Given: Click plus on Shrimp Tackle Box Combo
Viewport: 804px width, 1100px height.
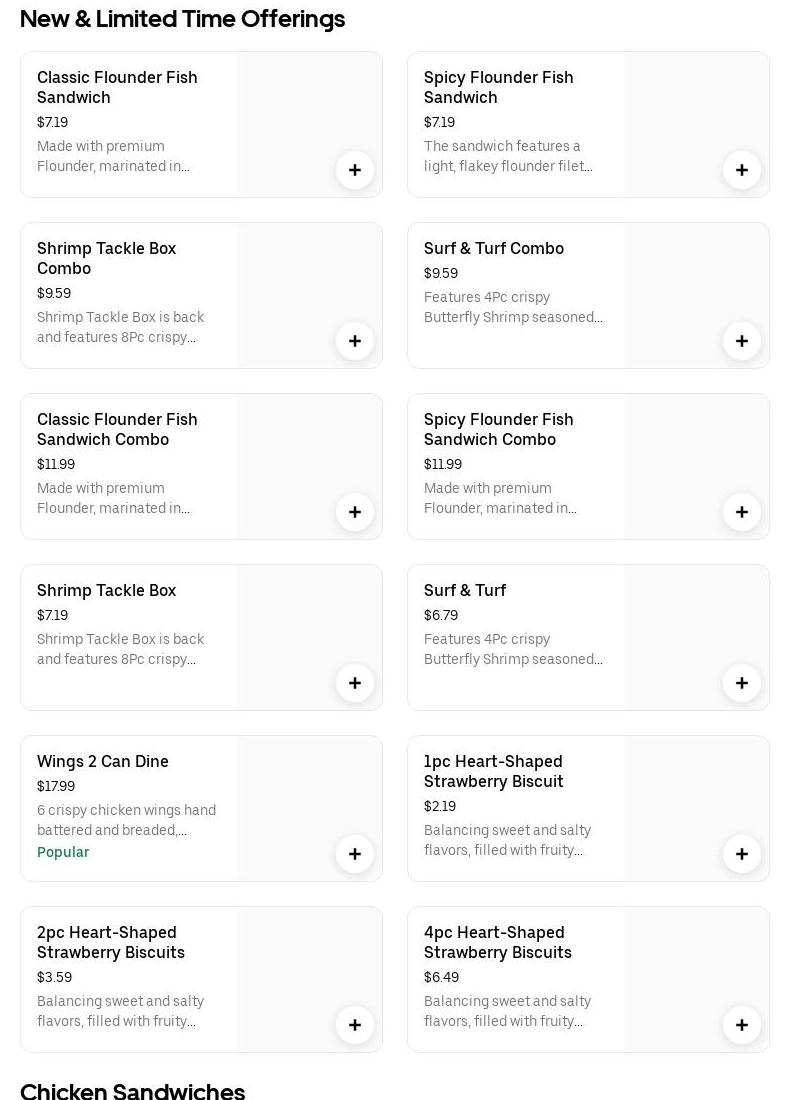Looking at the screenshot, I should 355,341.
